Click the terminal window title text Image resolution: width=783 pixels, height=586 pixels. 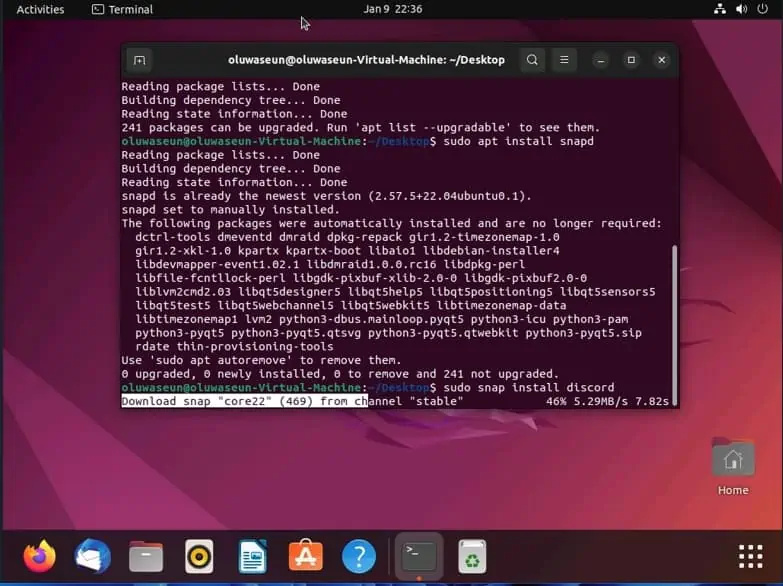366,60
